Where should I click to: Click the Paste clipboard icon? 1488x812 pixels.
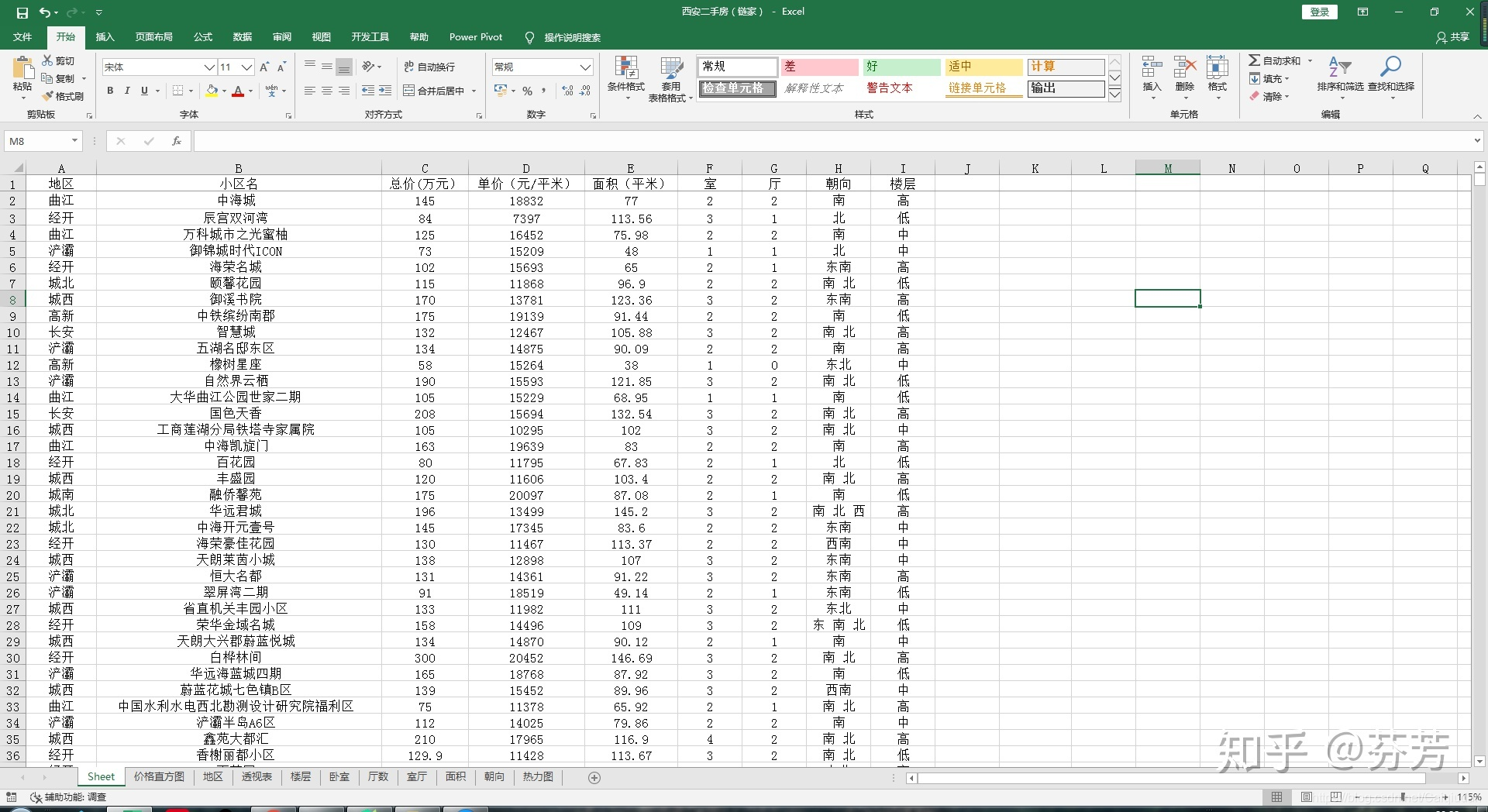coord(22,69)
